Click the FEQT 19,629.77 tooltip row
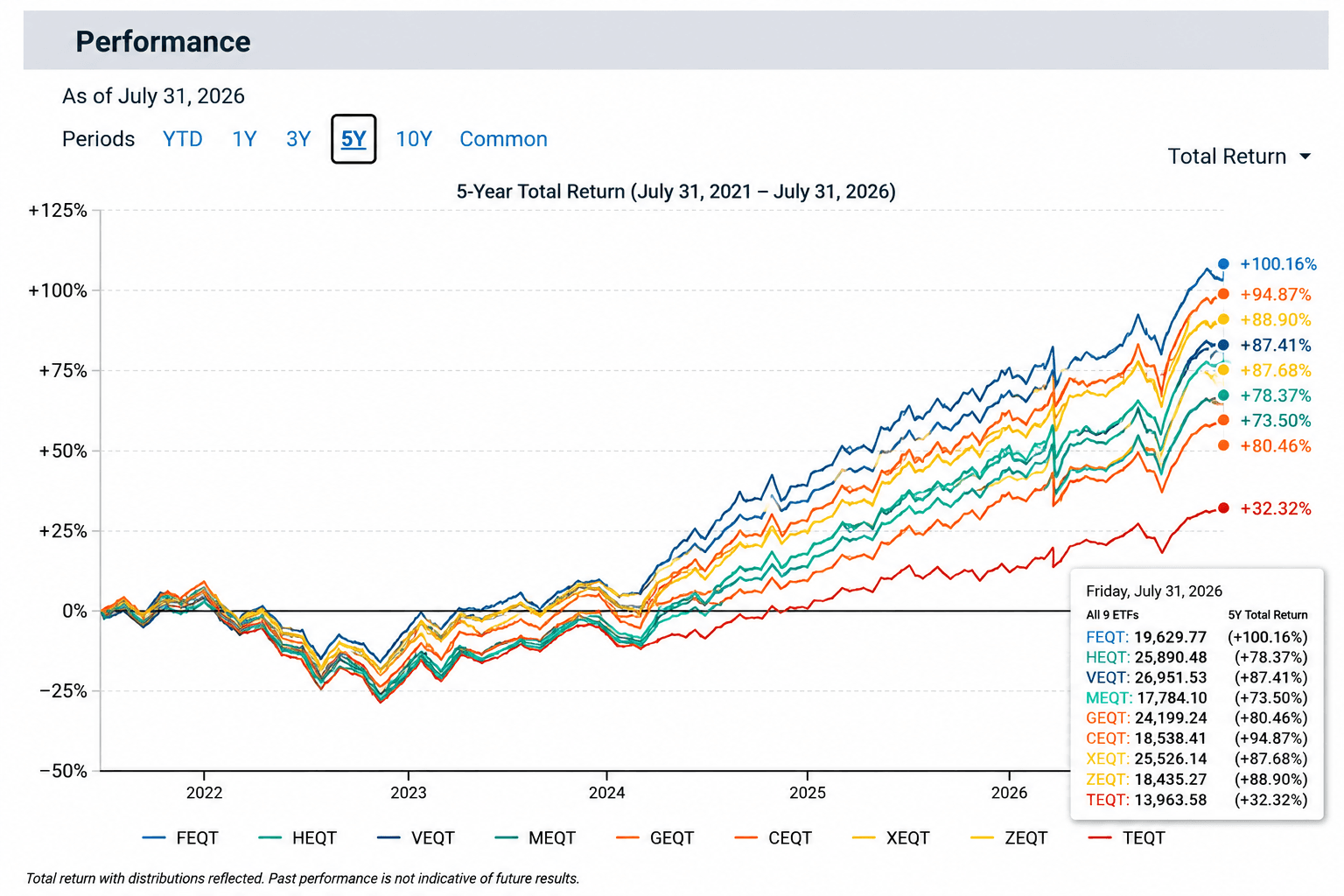The height and width of the screenshot is (896, 1344). pos(1197,638)
